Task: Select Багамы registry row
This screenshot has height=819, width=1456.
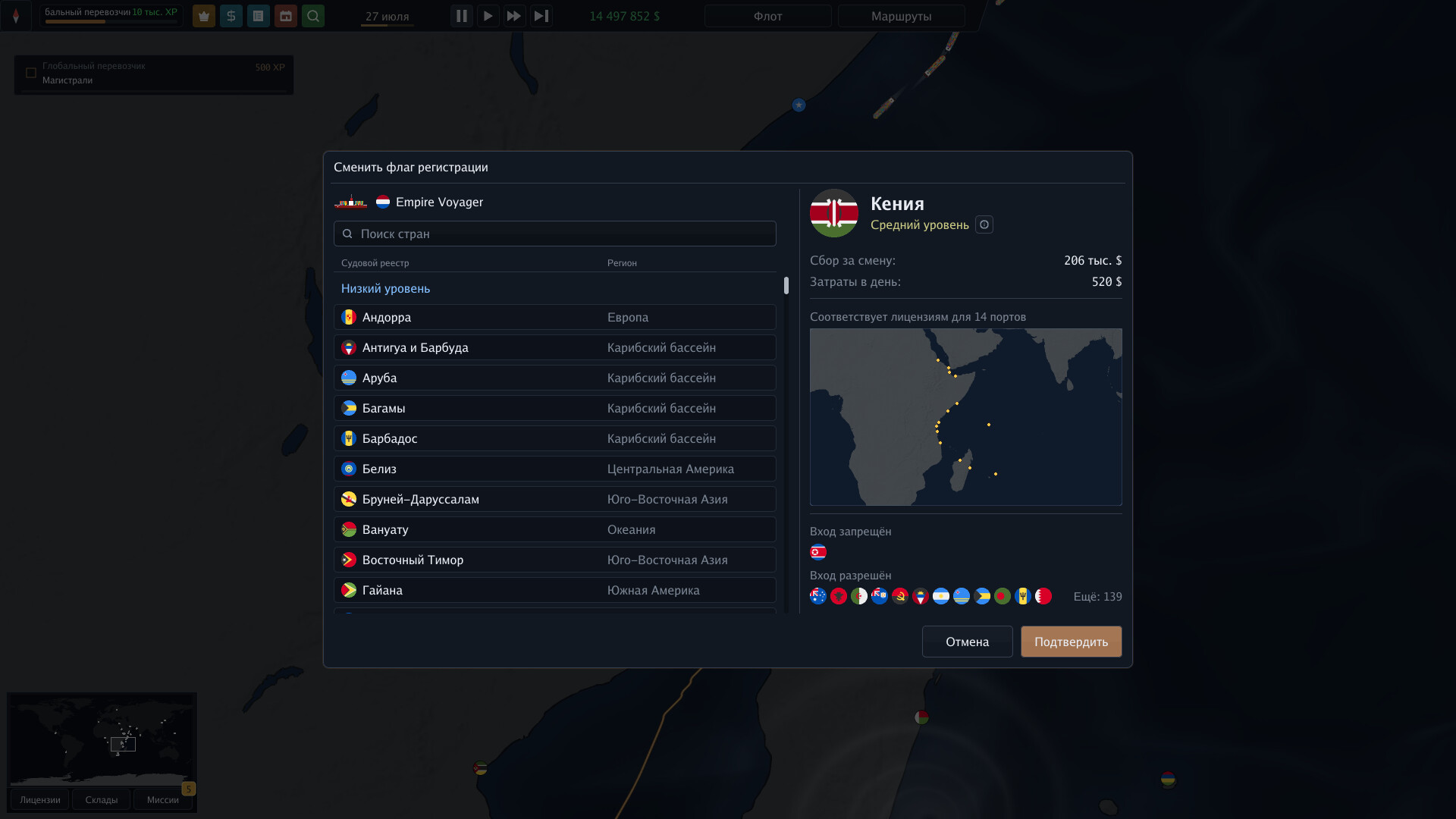Action: coord(555,408)
